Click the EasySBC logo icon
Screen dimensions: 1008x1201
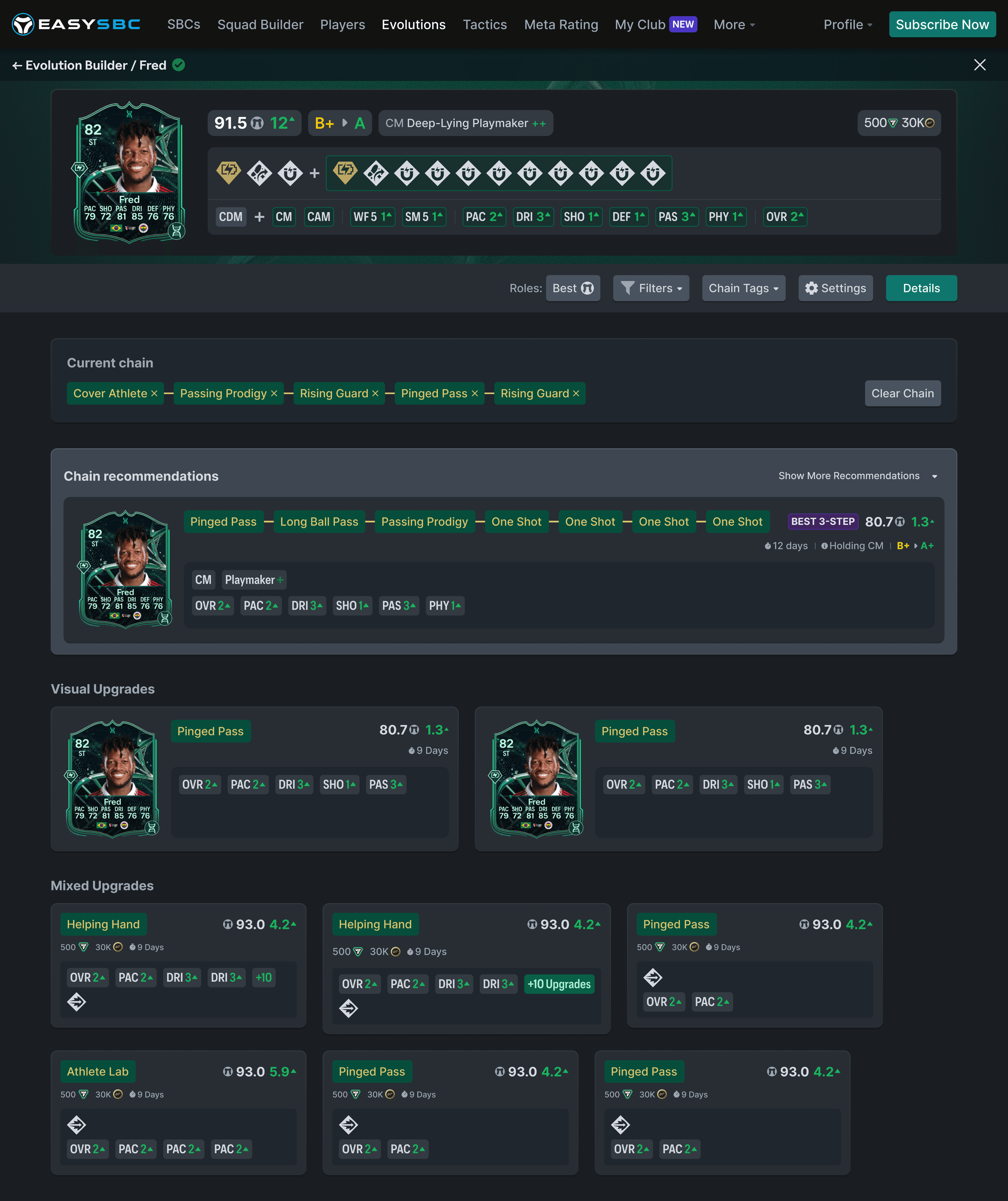23,25
